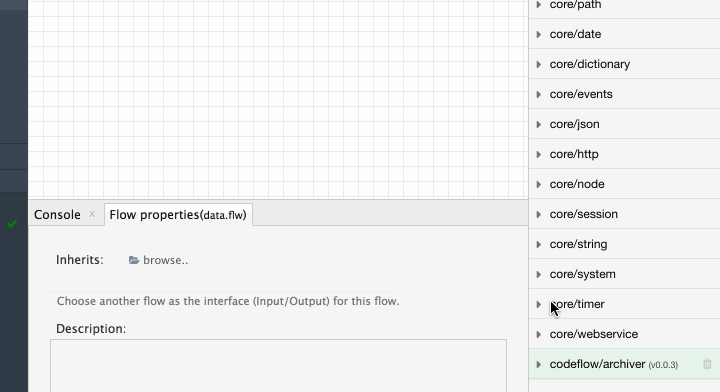The height and width of the screenshot is (392, 720).
Task: Close the Console tab
Action: coord(92,214)
